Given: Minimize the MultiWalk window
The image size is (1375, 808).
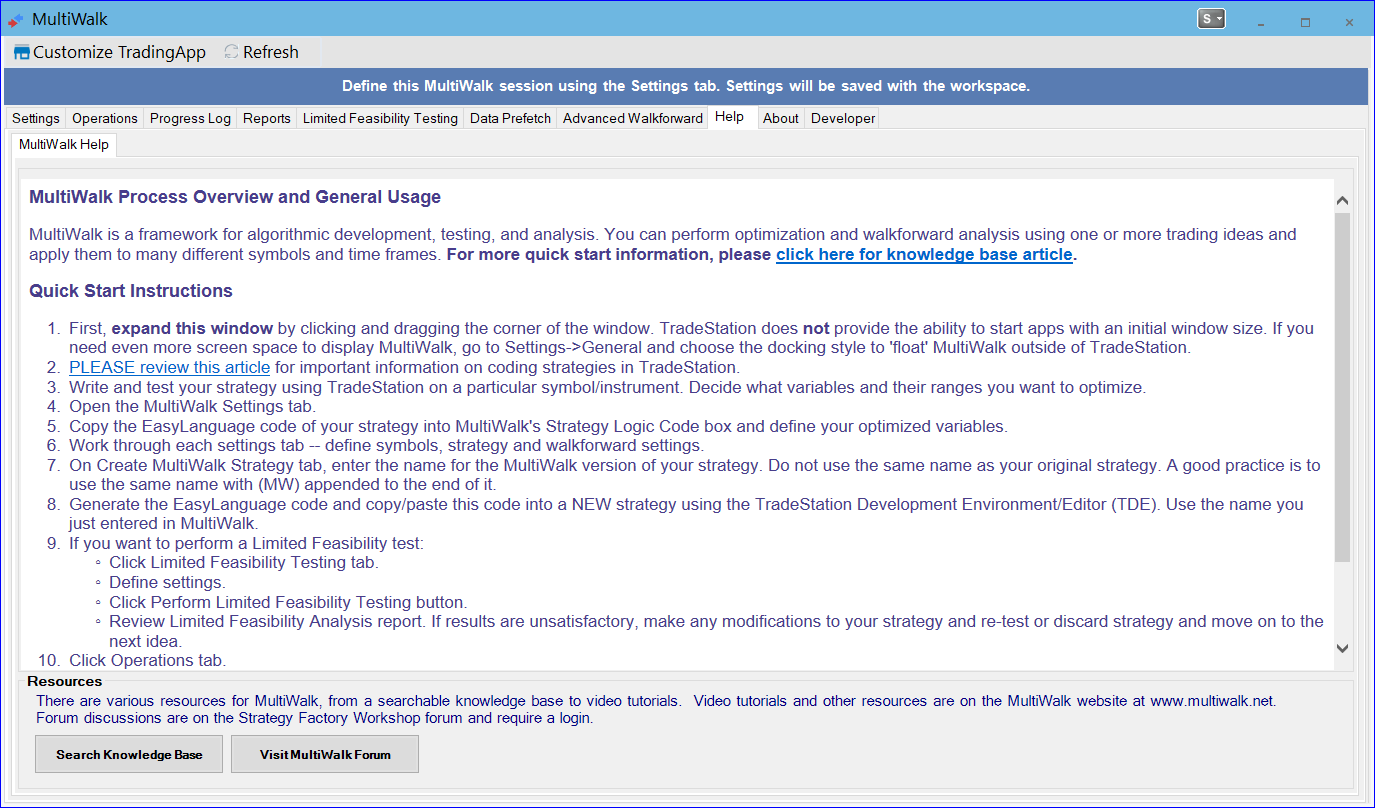Looking at the screenshot, I should 1261,22.
